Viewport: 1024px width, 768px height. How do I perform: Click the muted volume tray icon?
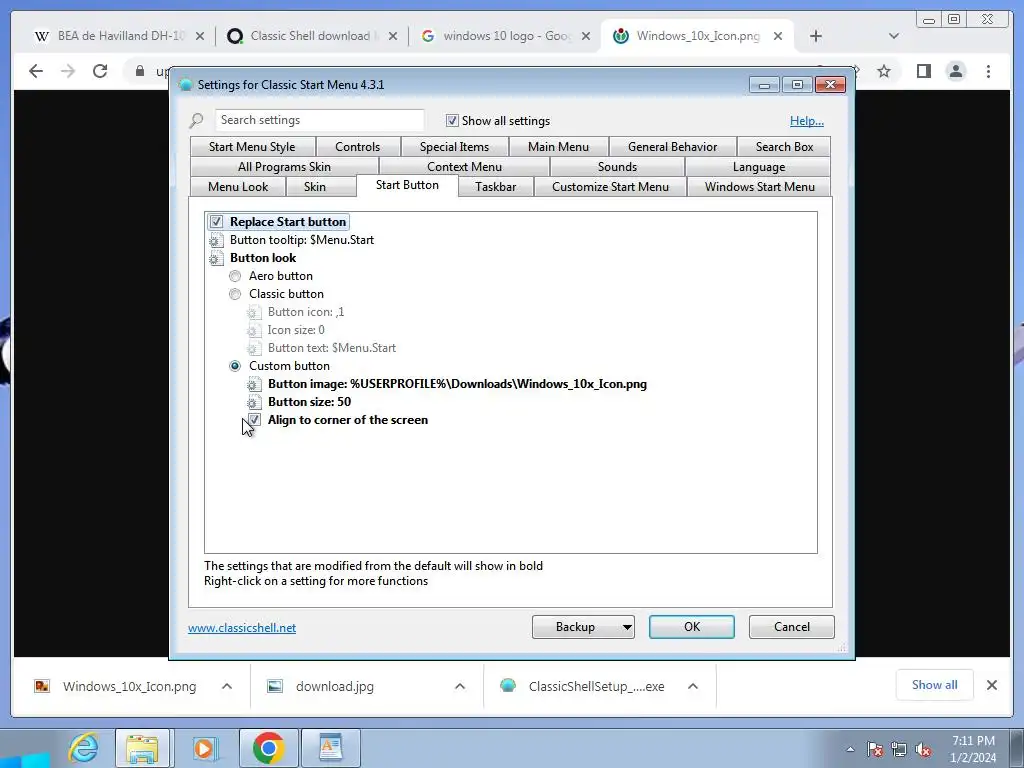[923, 749]
